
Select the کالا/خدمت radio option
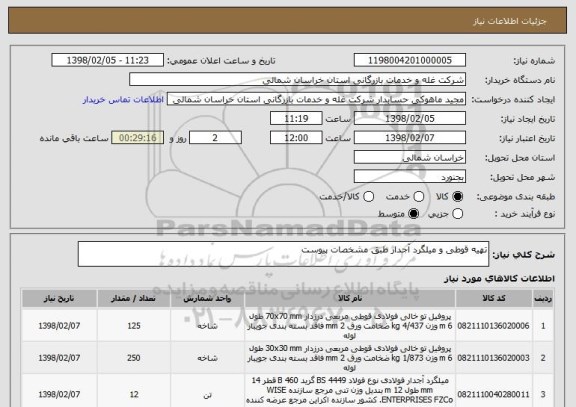pos(368,197)
